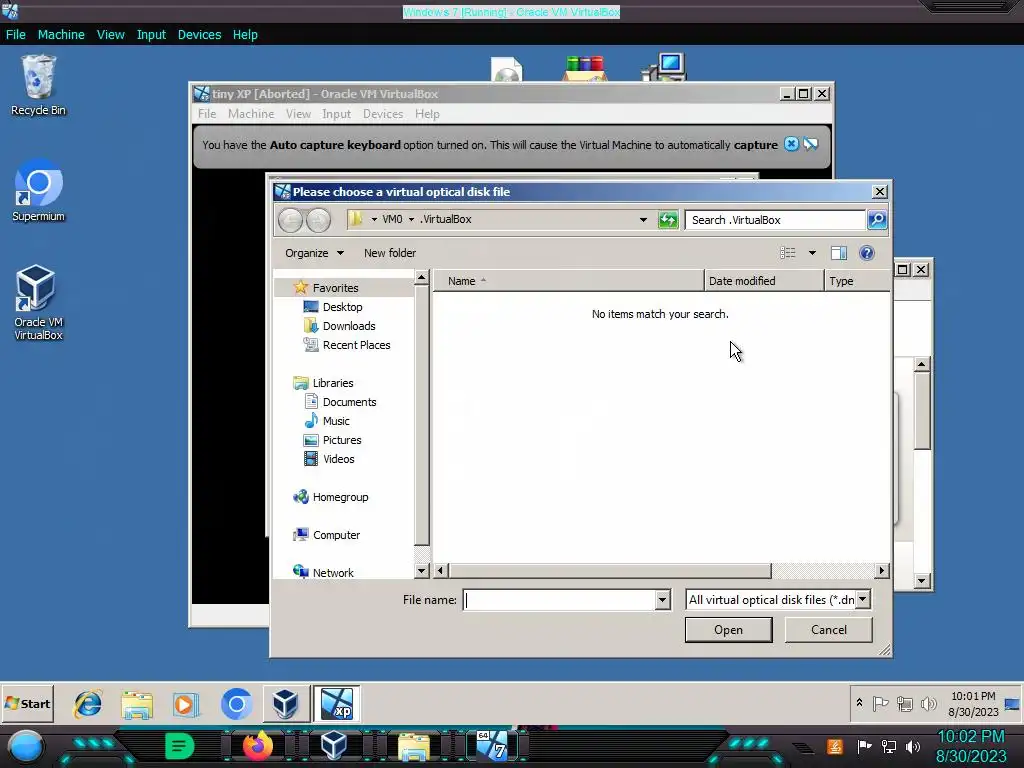This screenshot has width=1024, height=768.
Task: Click the guest Start button
Action: (27, 704)
